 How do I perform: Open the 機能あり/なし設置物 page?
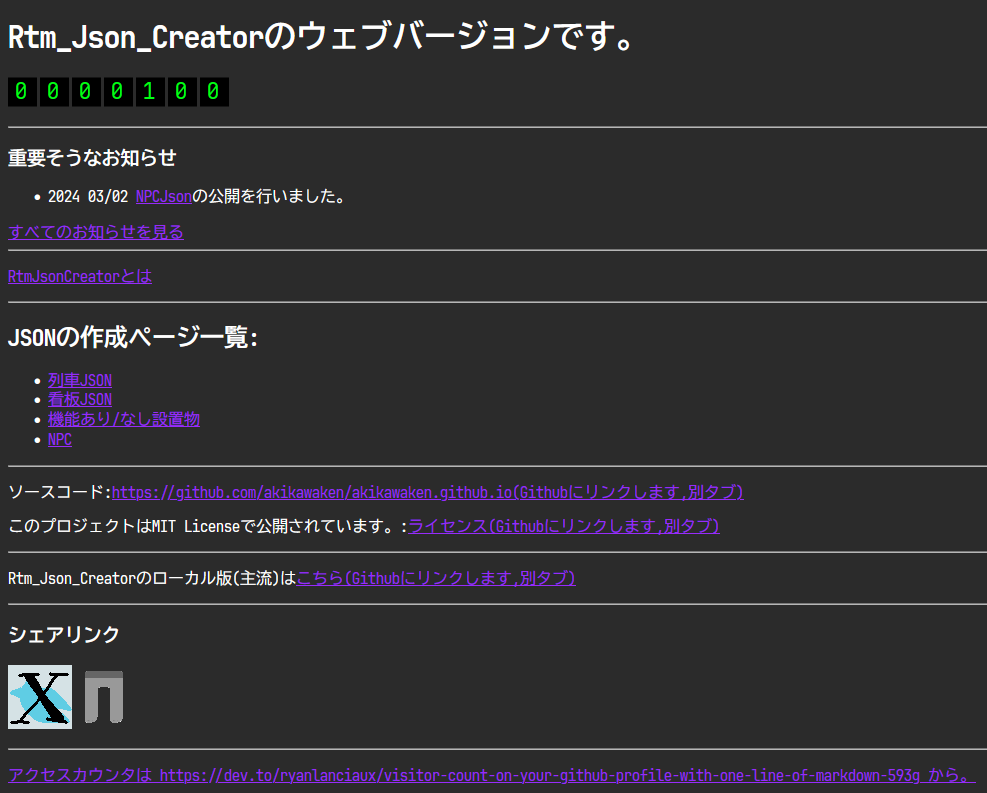click(x=123, y=419)
